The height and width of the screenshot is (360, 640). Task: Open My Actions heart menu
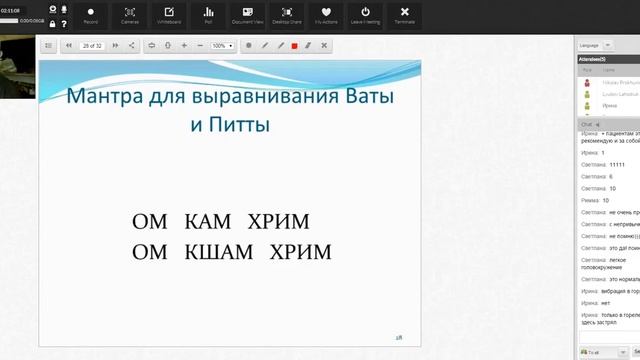(326, 16)
